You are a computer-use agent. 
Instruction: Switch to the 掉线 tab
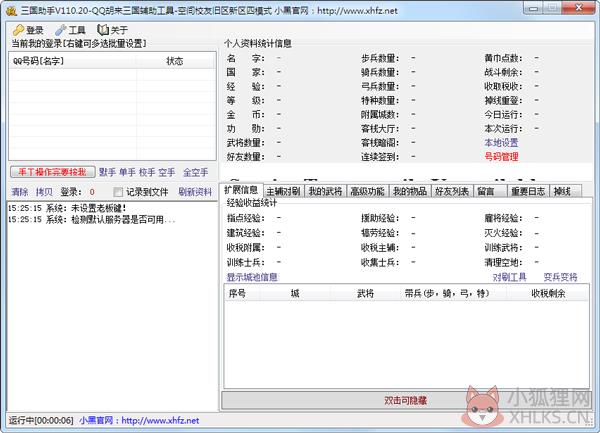coord(566,191)
